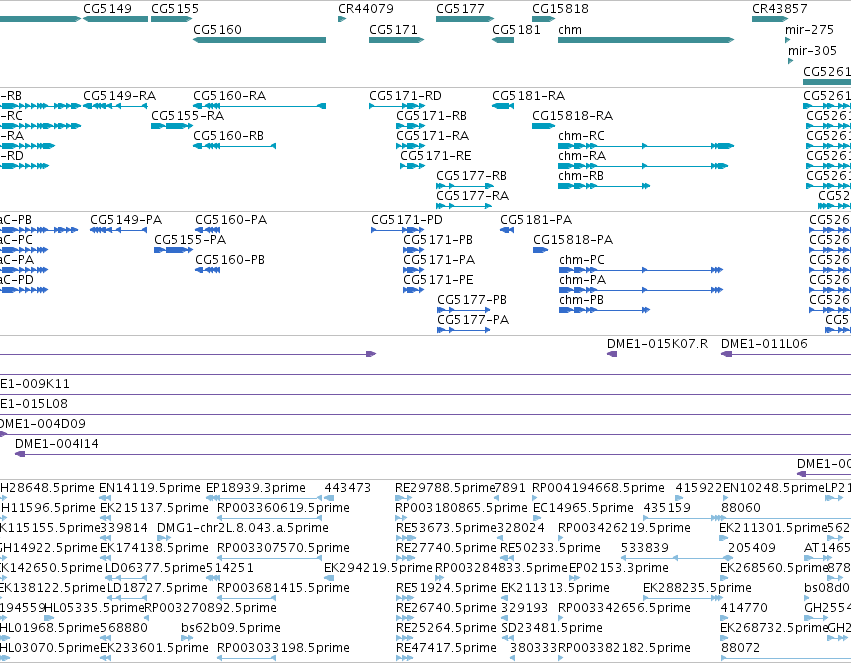Click the CG5171 gene label
The image size is (851, 663).
tap(393, 29)
